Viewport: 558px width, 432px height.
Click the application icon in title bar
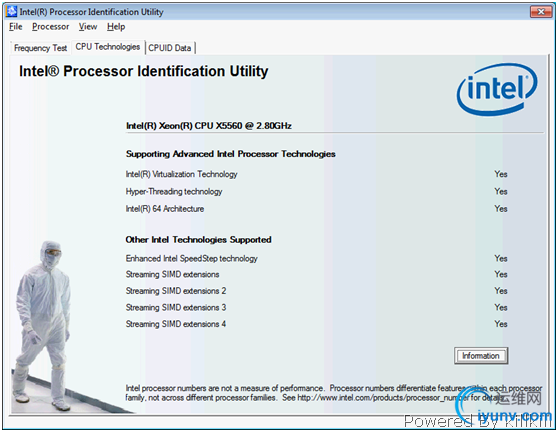[11, 12]
